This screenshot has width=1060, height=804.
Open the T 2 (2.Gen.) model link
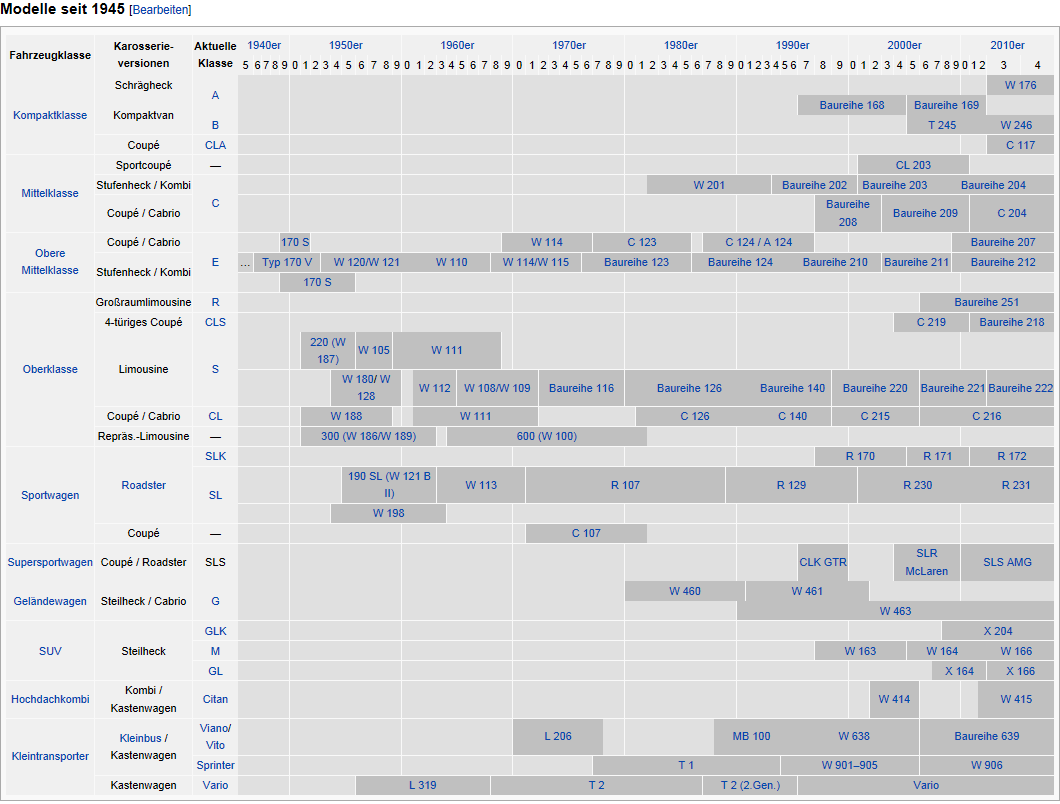point(750,785)
